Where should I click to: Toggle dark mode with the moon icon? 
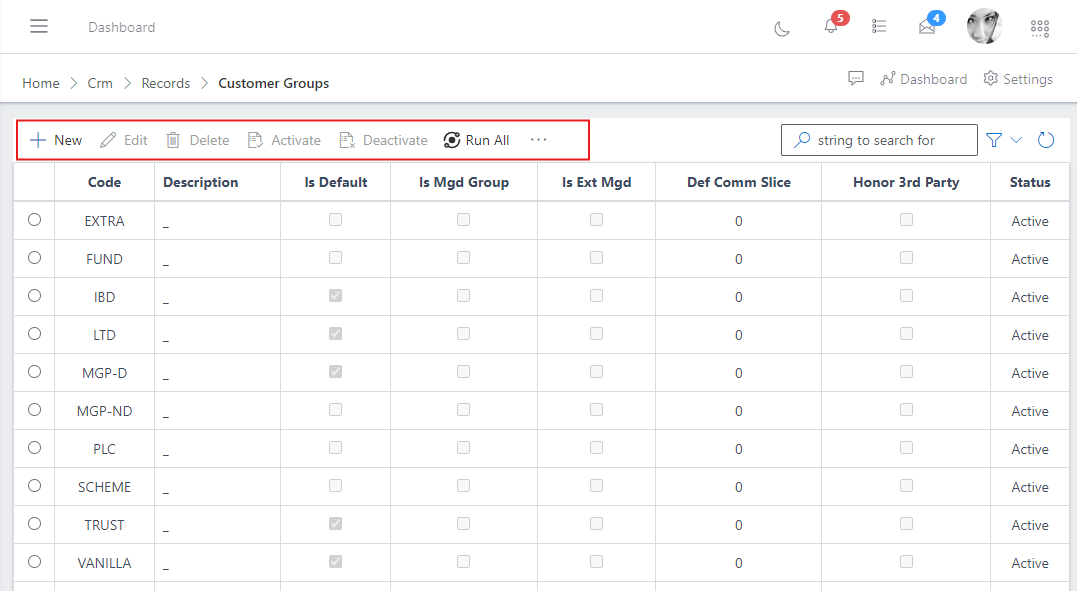pos(781,27)
